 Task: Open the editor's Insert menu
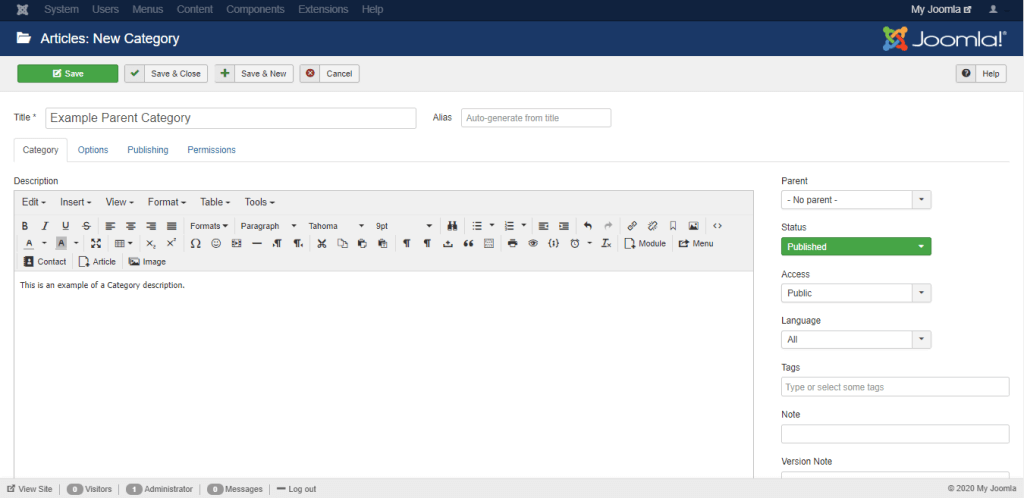(x=76, y=202)
